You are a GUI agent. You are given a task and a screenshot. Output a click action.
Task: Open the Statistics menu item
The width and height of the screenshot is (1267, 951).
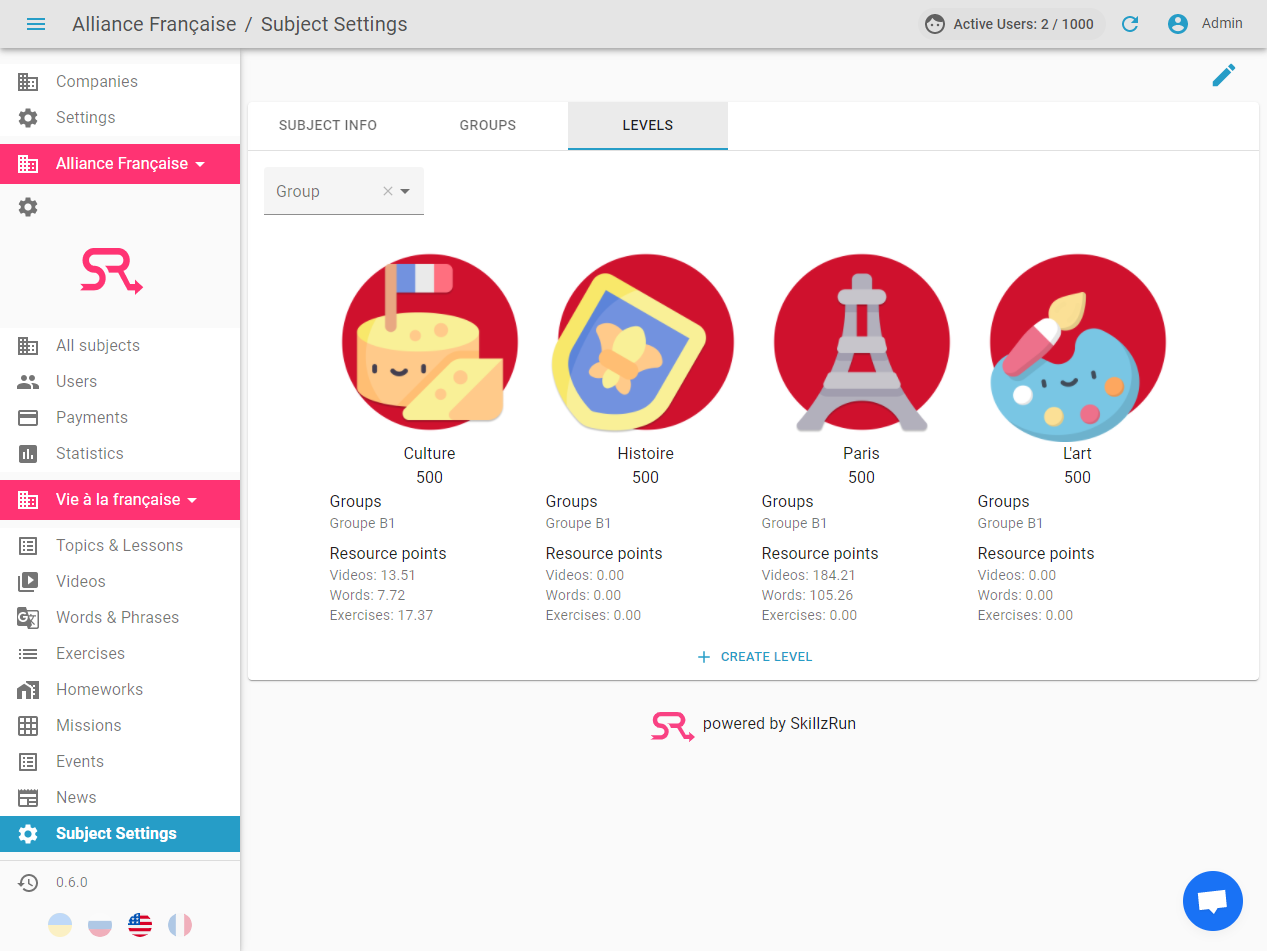pos(120,454)
